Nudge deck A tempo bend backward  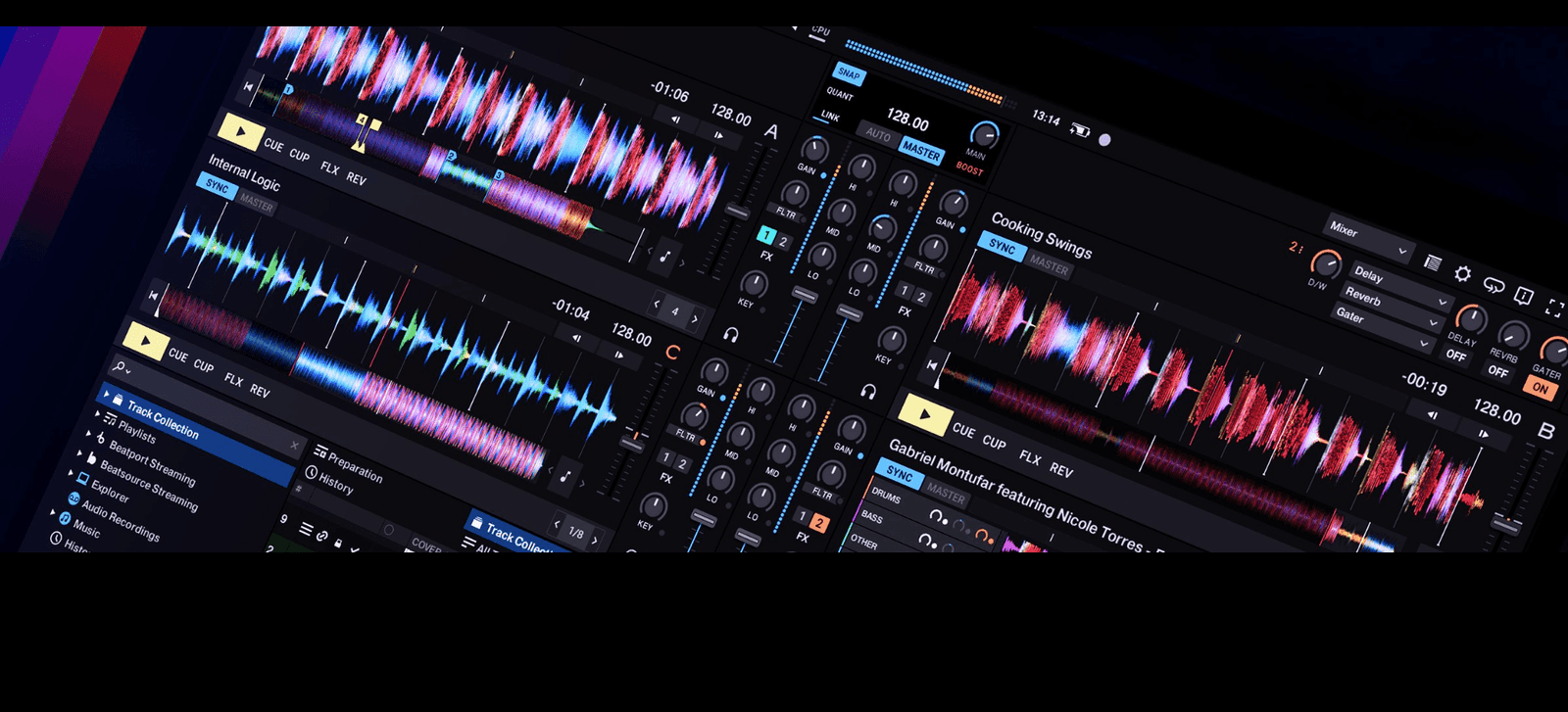tap(675, 119)
